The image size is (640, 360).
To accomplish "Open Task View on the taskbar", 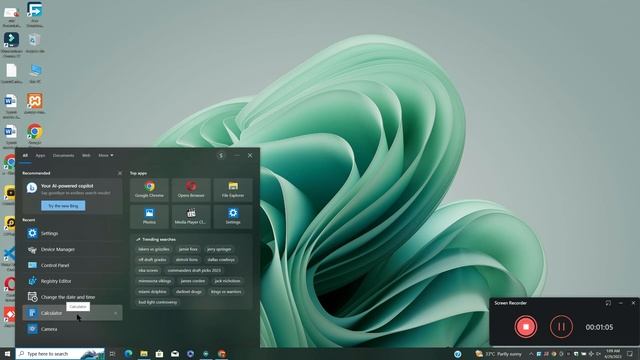I will tap(112, 354).
